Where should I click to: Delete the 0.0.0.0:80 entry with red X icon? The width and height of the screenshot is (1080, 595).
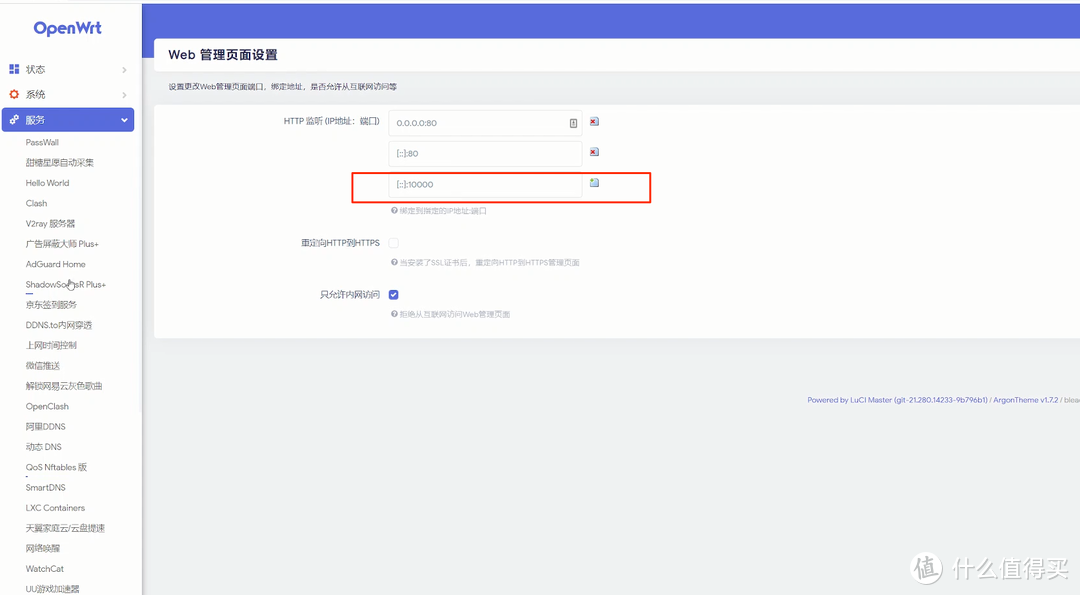click(594, 121)
